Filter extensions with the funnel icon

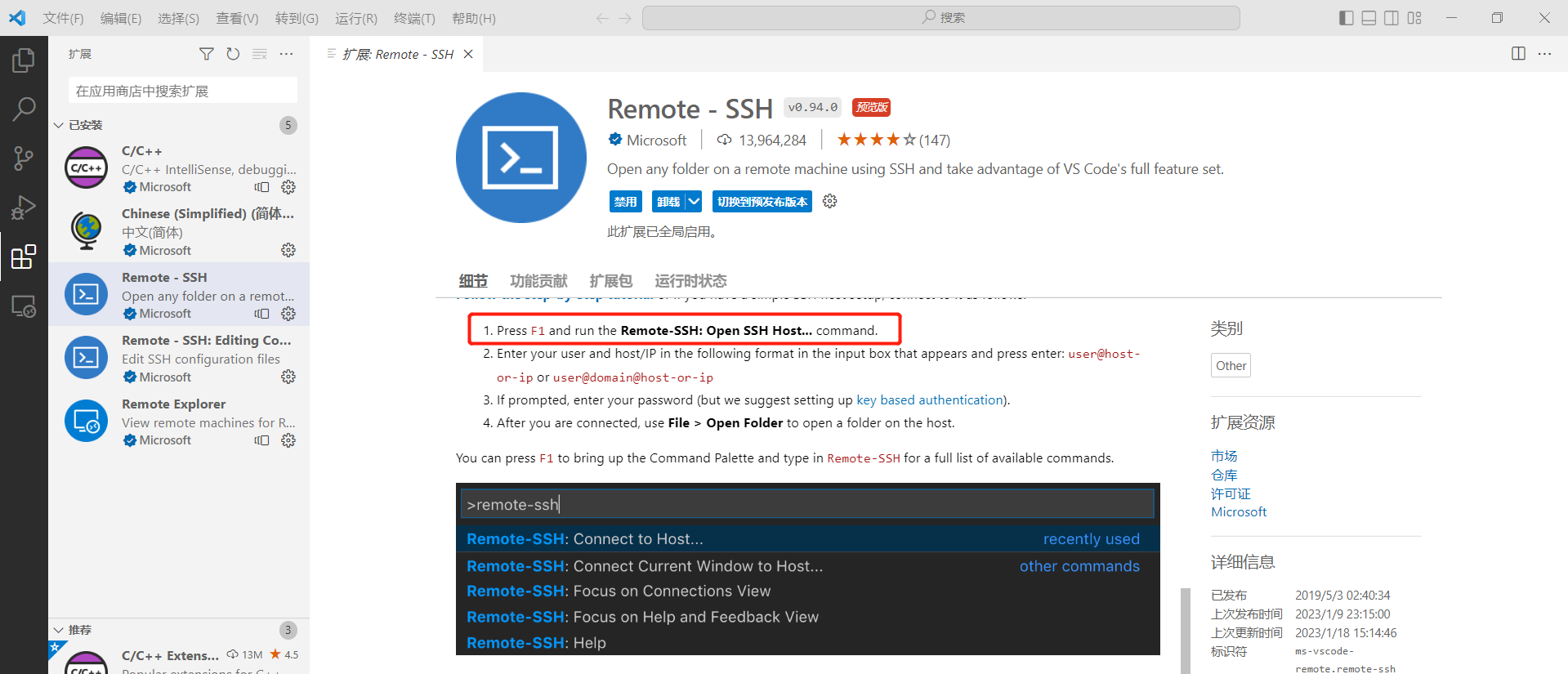[207, 54]
